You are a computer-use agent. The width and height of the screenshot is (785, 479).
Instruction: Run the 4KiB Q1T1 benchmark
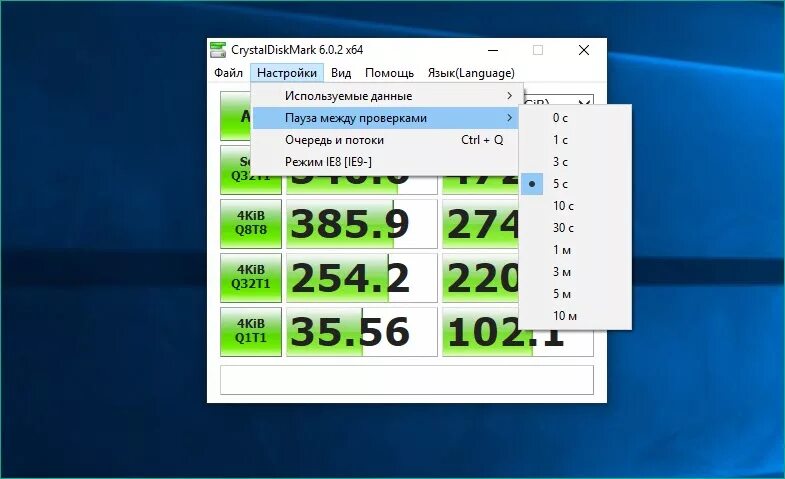click(251, 331)
